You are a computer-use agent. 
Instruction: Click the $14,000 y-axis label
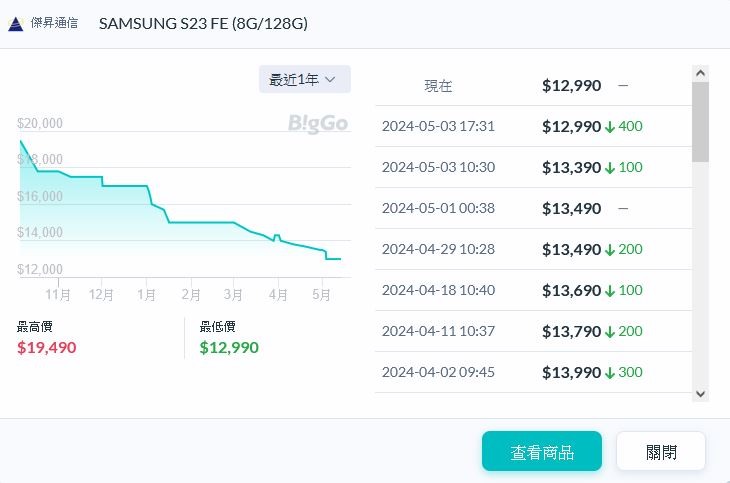[40, 232]
